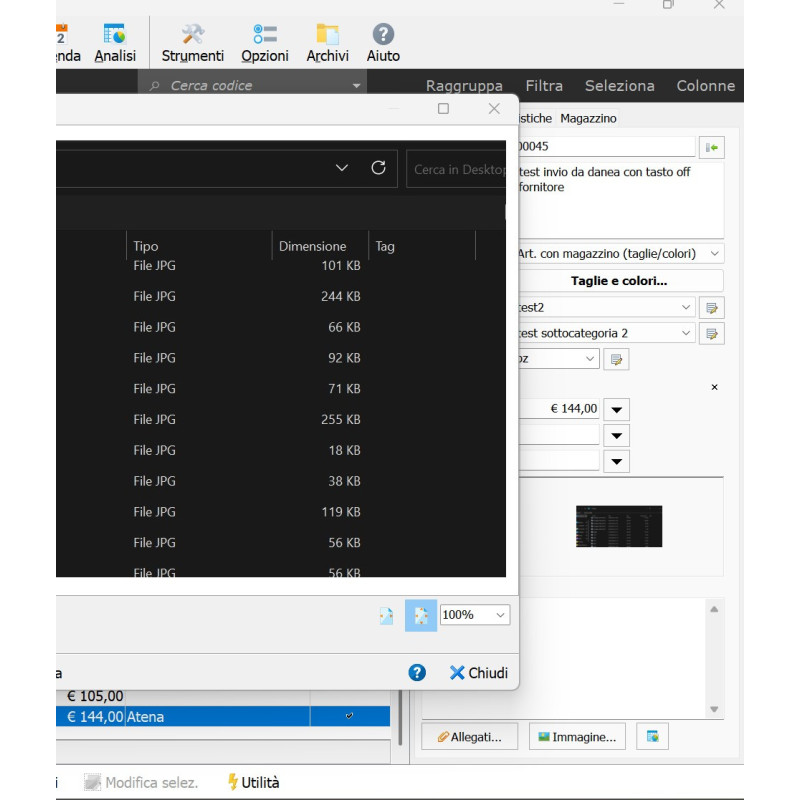
Task: Edit units icon beside pz dropdown
Action: tap(616, 359)
